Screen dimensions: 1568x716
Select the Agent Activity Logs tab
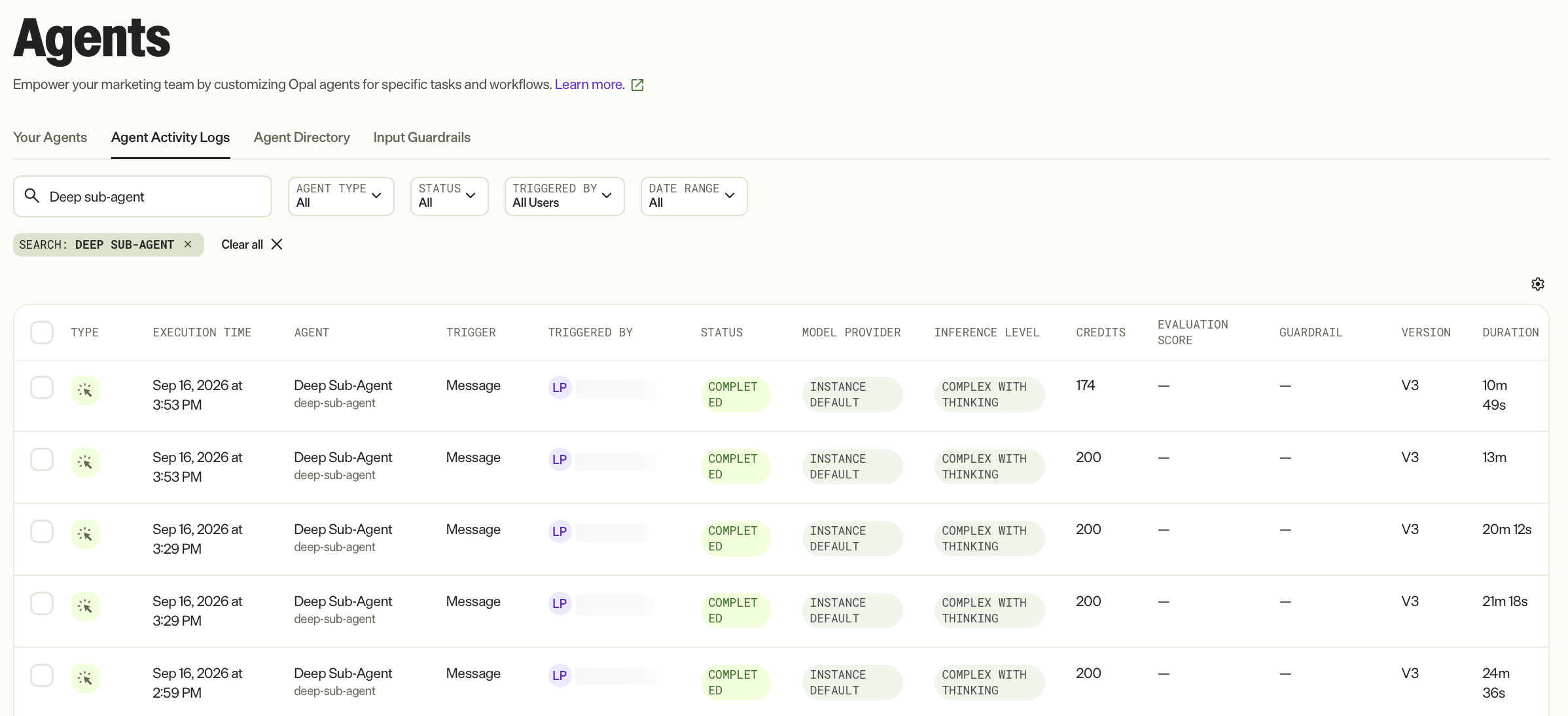pos(170,137)
